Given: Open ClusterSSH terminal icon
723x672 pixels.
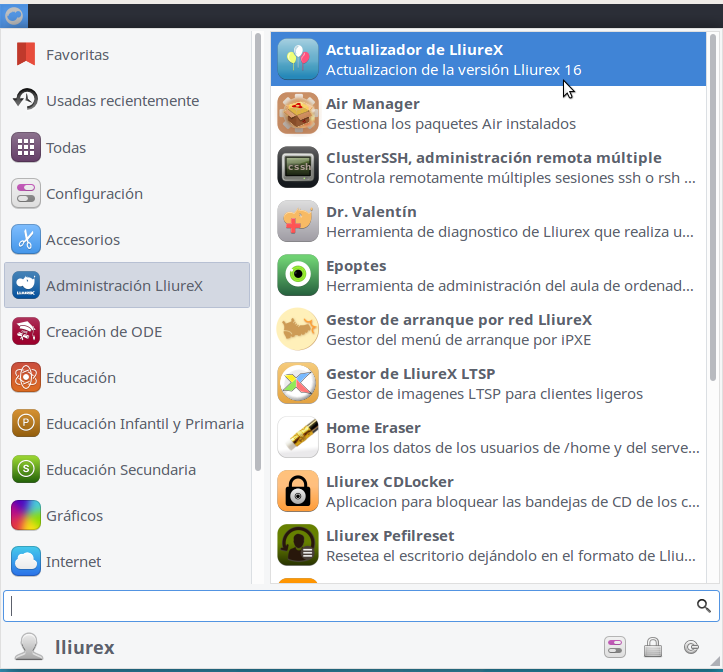Looking at the screenshot, I should coord(297,167).
